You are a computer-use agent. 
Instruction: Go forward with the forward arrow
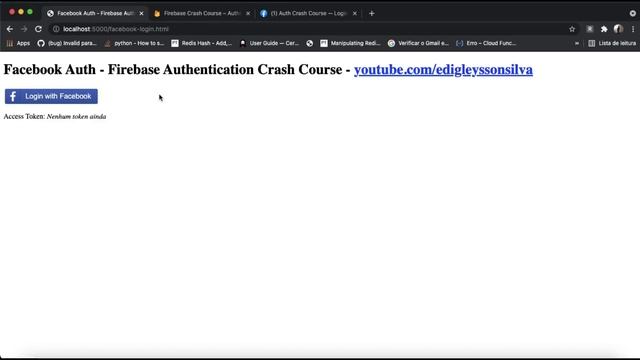24,29
